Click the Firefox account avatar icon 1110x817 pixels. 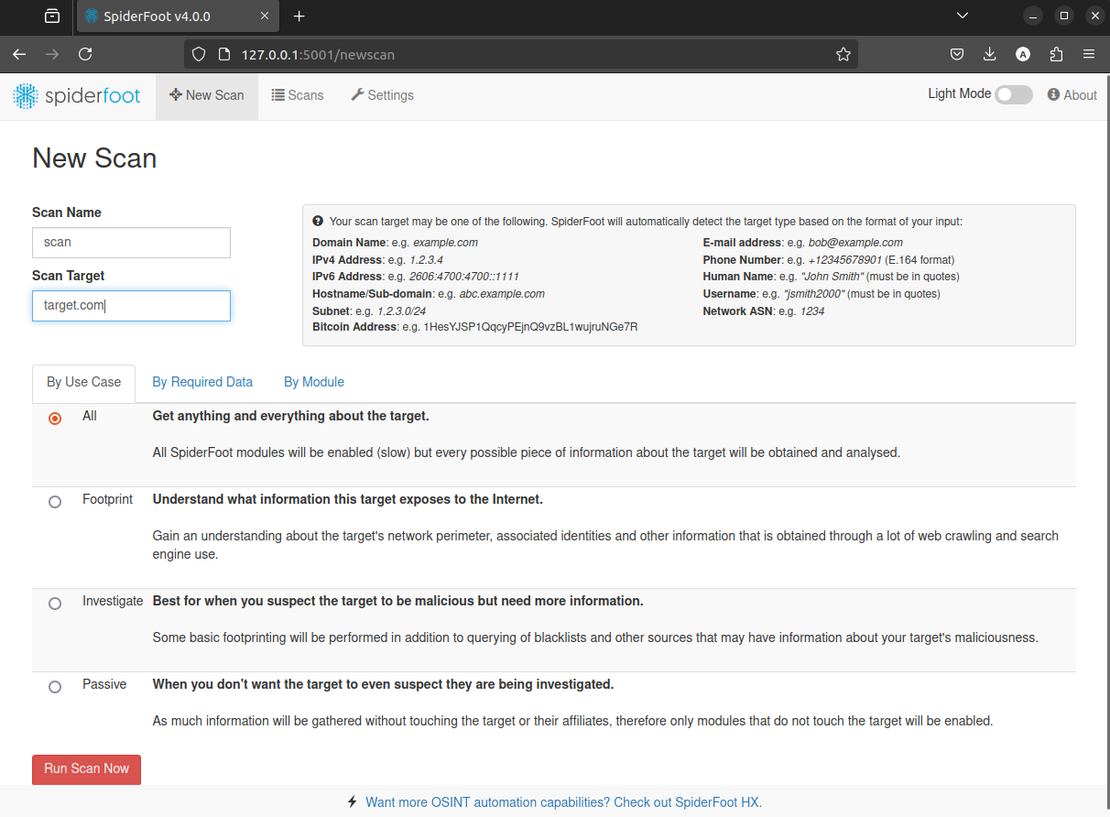click(1023, 54)
